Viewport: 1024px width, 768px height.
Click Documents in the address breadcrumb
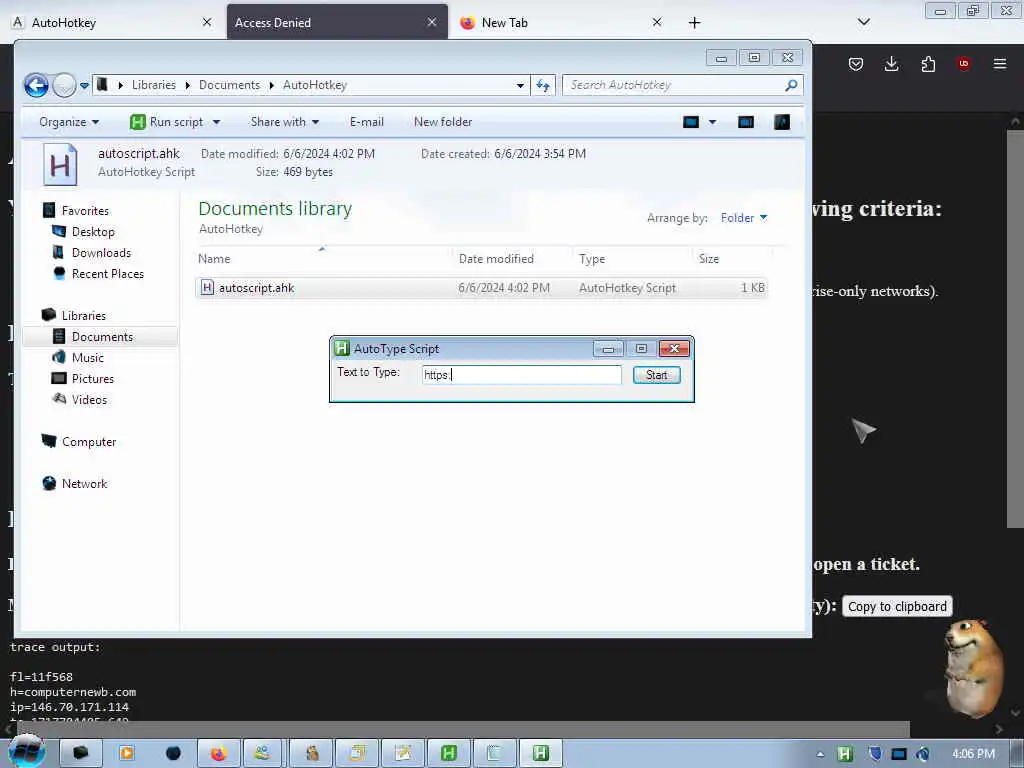click(229, 85)
